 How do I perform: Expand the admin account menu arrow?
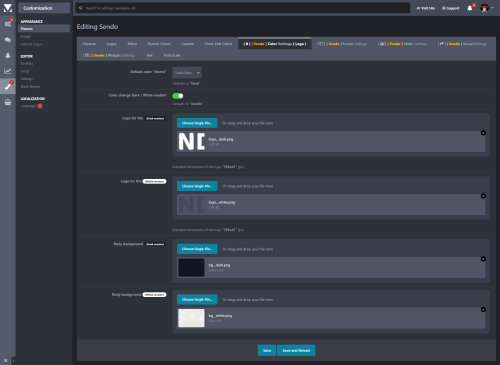(492, 8)
